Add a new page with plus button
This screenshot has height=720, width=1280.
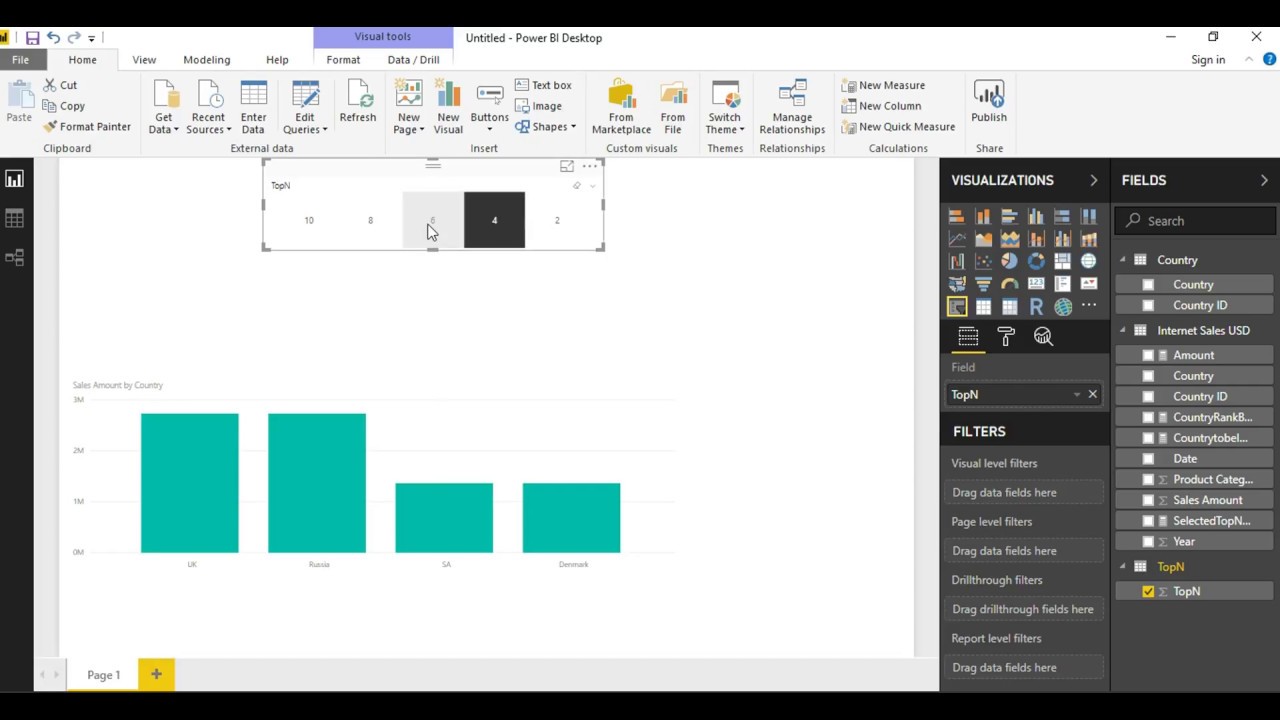point(156,675)
